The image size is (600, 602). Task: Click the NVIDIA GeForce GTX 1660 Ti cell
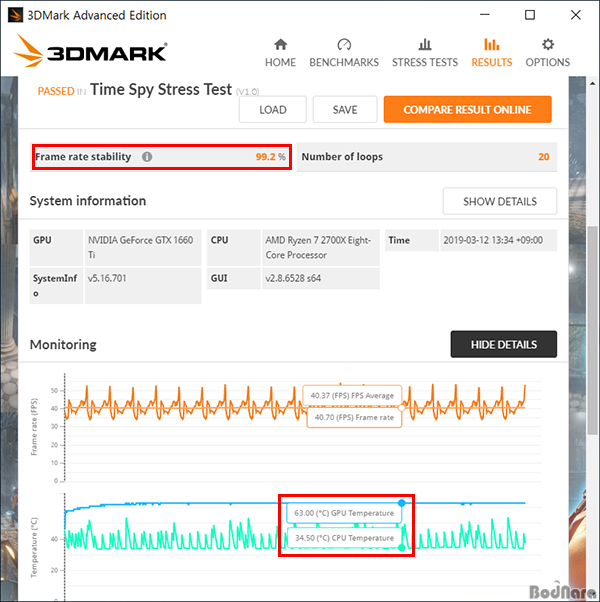coord(143,248)
